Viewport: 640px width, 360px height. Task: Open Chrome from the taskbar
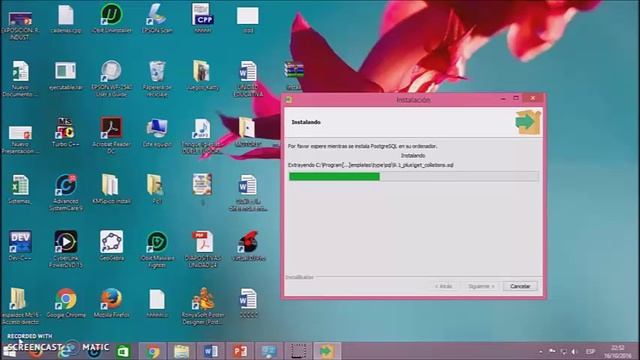tap(153, 351)
